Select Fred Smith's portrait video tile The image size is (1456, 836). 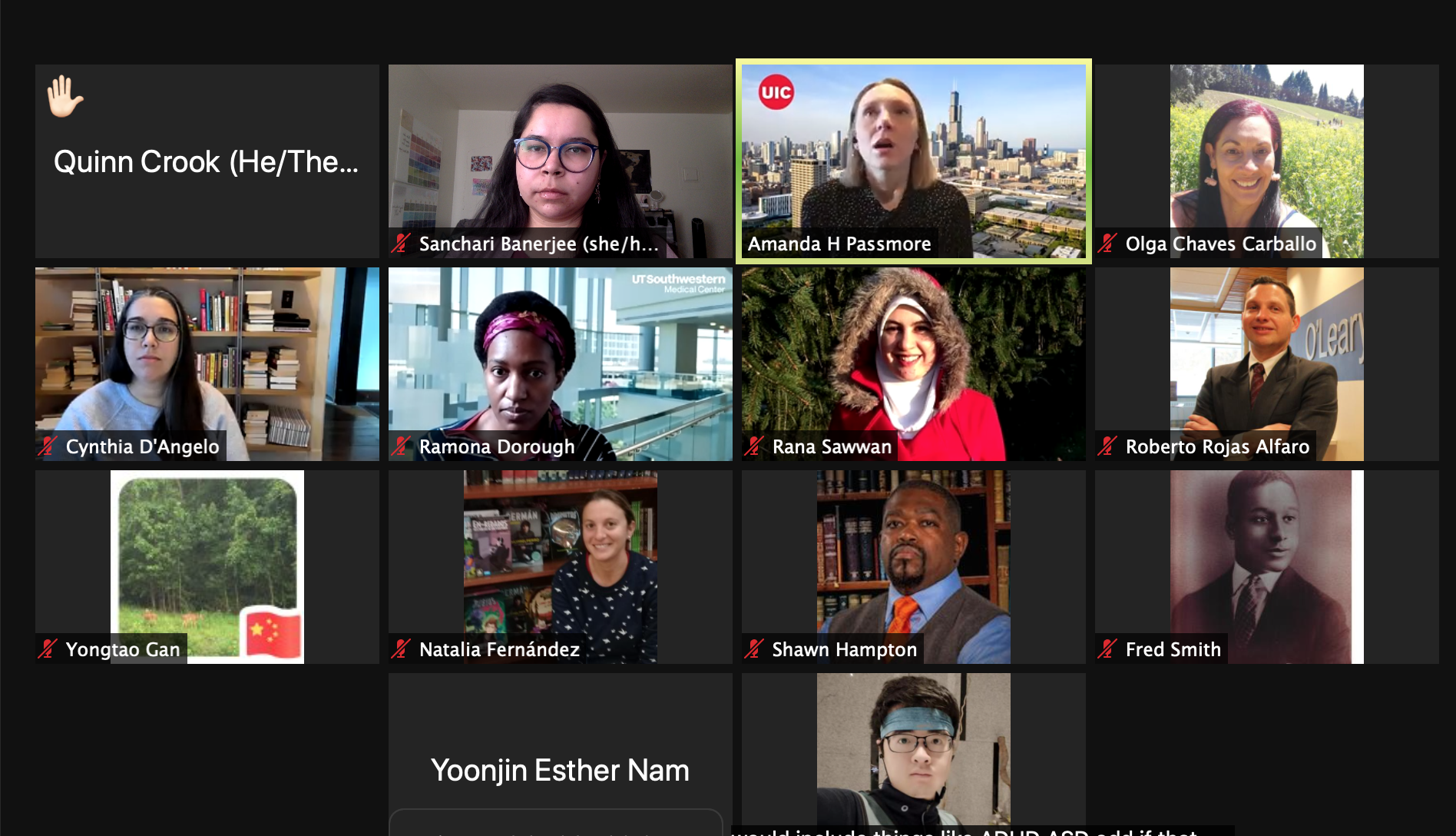[x=1267, y=567]
